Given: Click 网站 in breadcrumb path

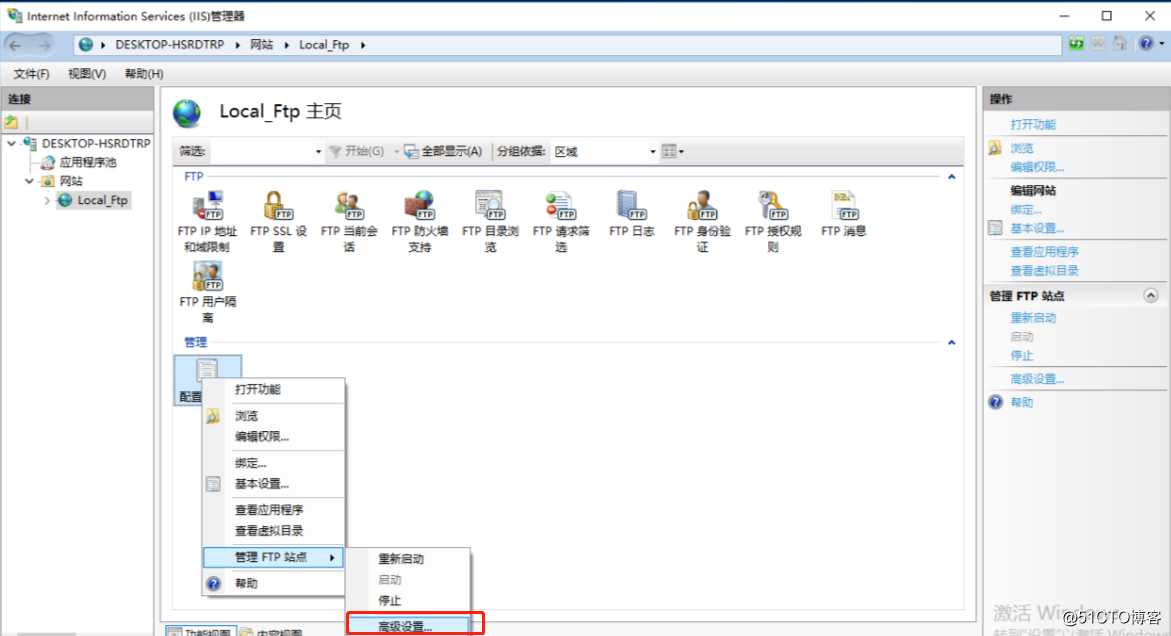Looking at the screenshot, I should tap(261, 45).
